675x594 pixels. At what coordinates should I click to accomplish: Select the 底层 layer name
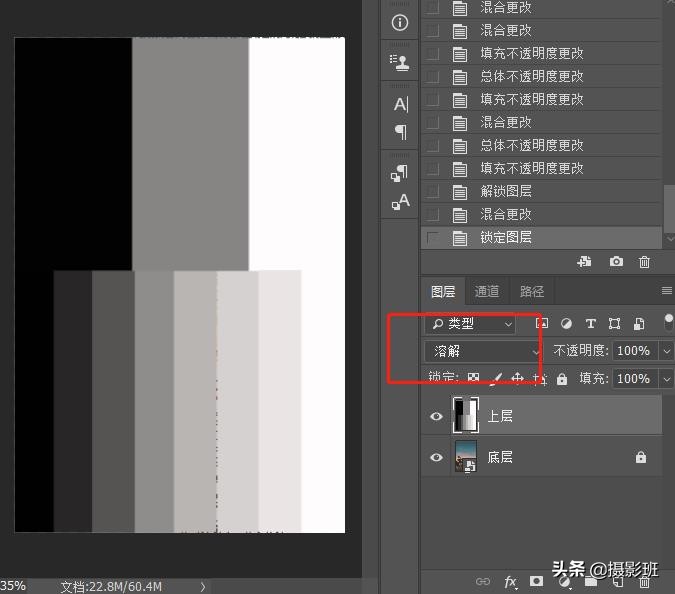tap(500, 457)
